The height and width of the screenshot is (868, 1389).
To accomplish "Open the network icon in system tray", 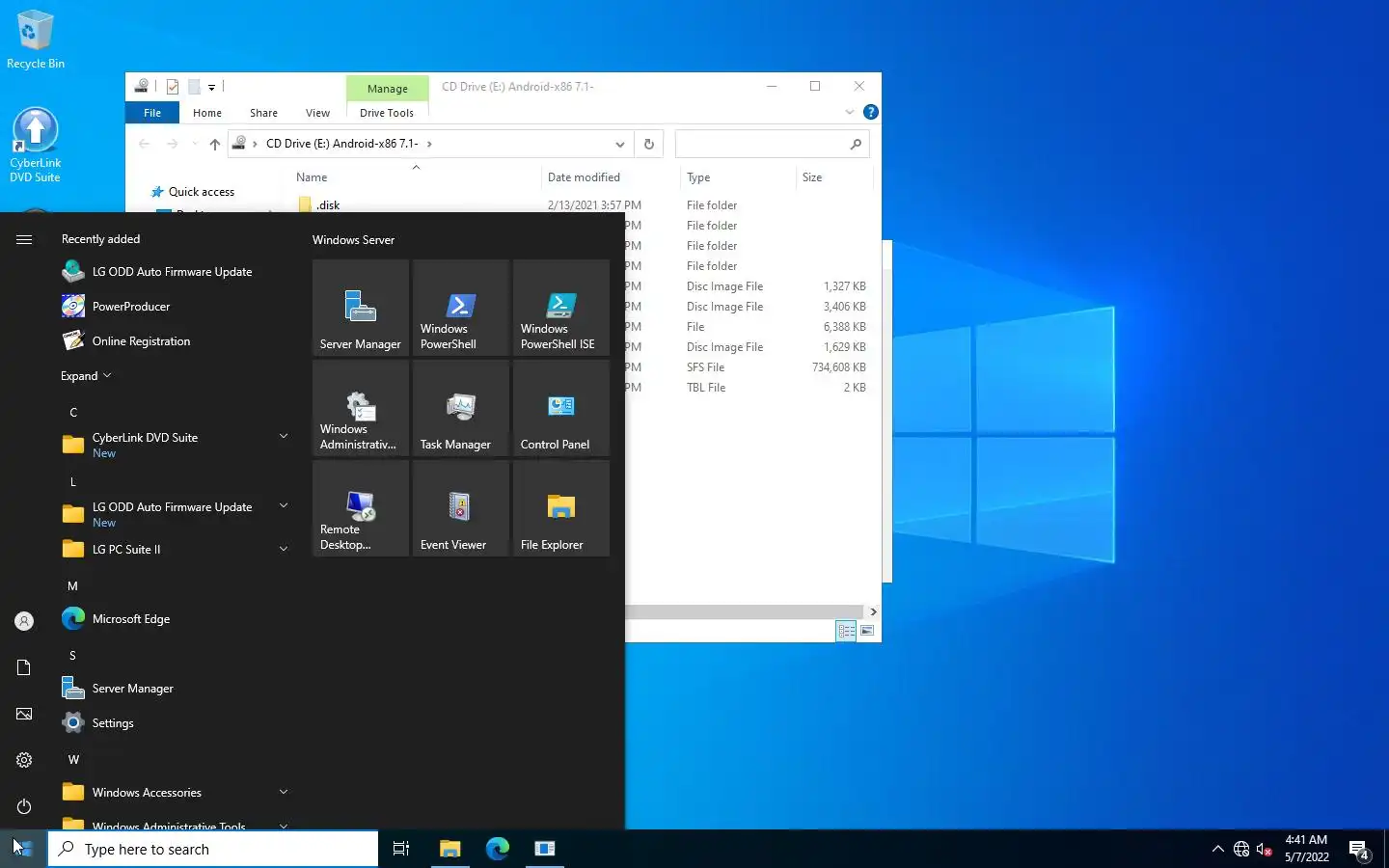I will pyautogui.click(x=1241, y=849).
